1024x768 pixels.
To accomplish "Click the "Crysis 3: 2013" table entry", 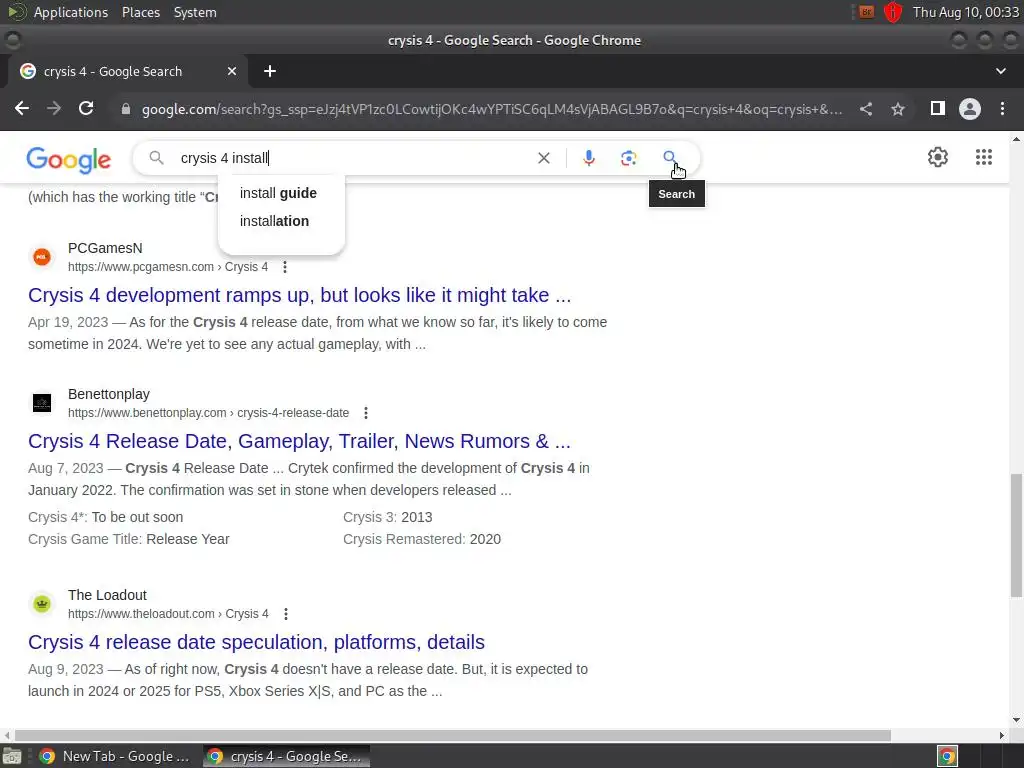I will click(x=388, y=517).
